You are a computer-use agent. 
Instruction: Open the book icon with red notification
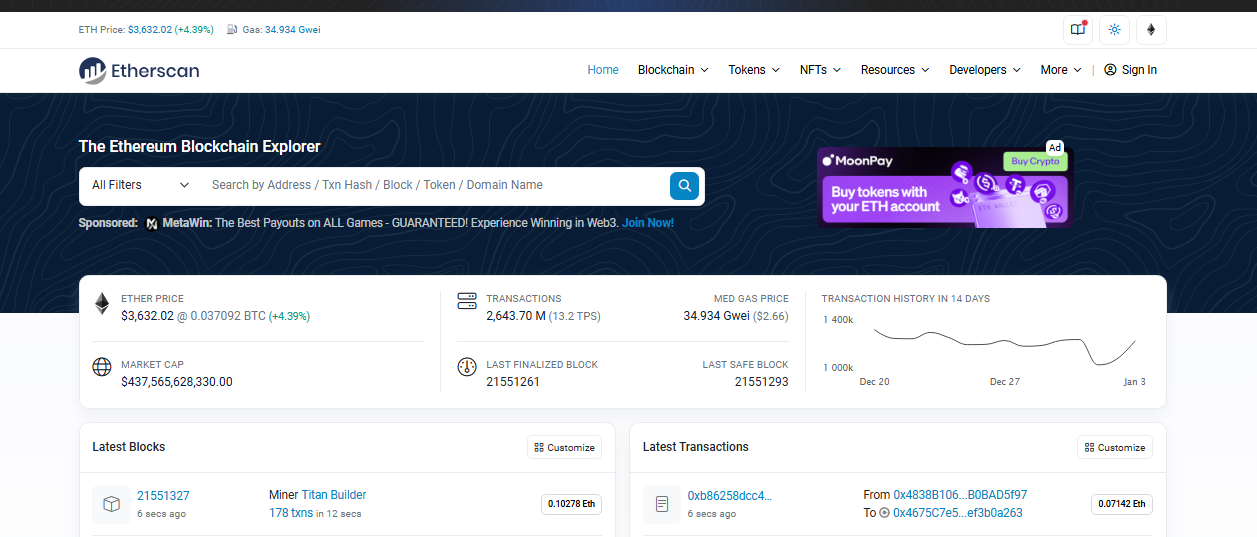pyautogui.click(x=1077, y=30)
